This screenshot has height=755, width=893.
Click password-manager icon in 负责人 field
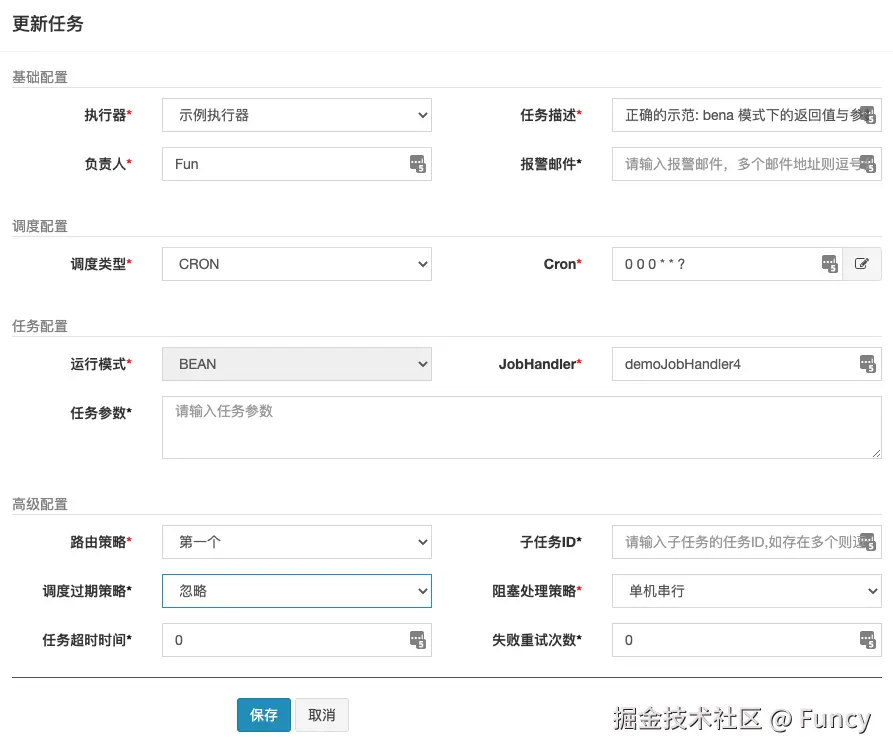(x=417, y=164)
